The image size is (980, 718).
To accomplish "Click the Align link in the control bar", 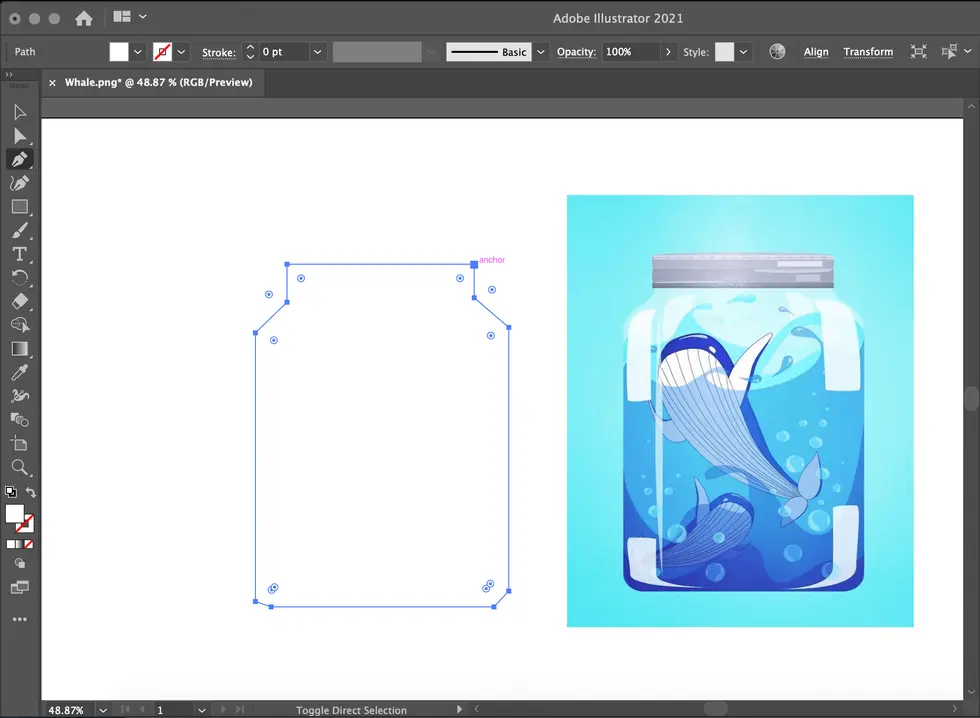I will coord(816,51).
